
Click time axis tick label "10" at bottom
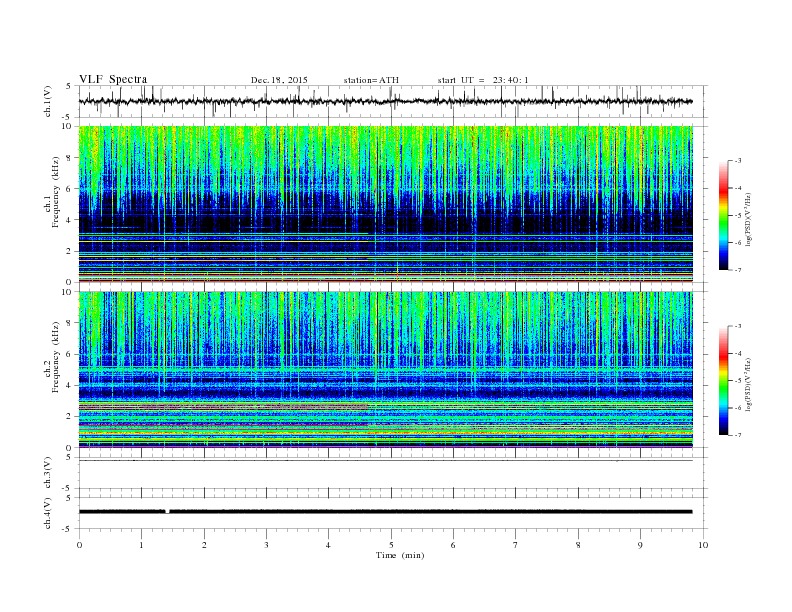703,545
